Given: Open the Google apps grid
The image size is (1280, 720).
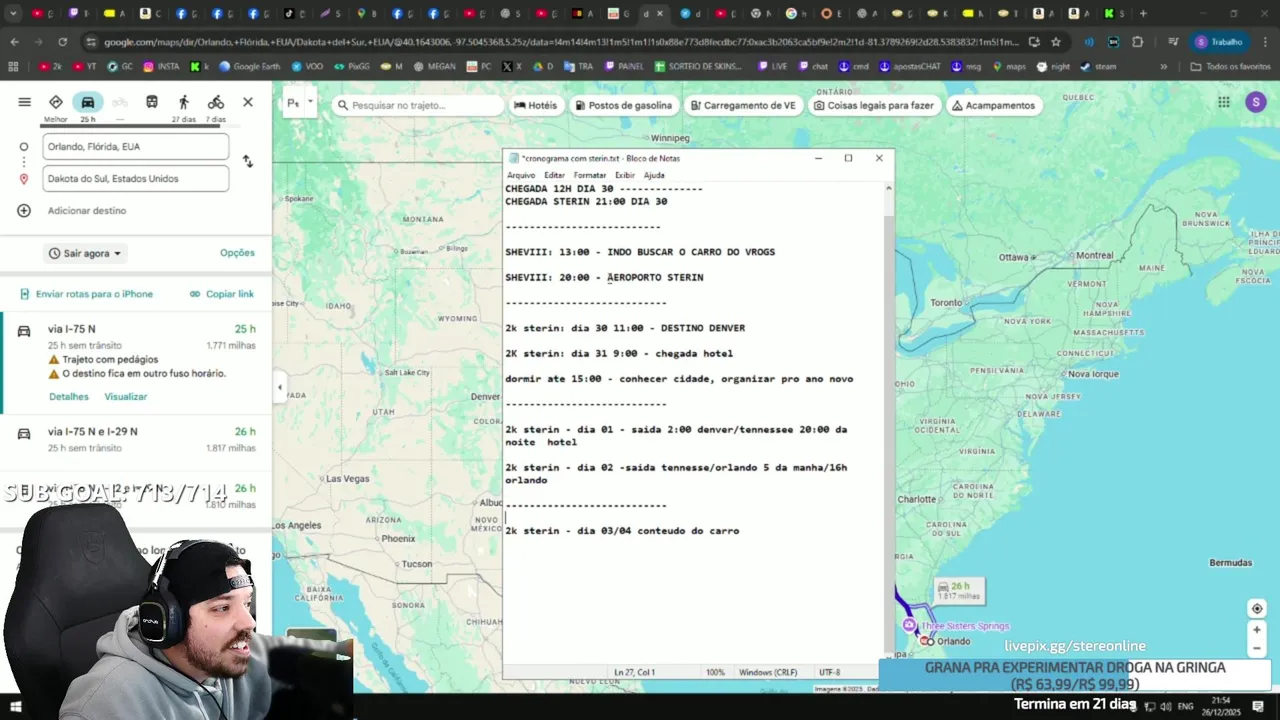Looking at the screenshot, I should [x=1224, y=102].
